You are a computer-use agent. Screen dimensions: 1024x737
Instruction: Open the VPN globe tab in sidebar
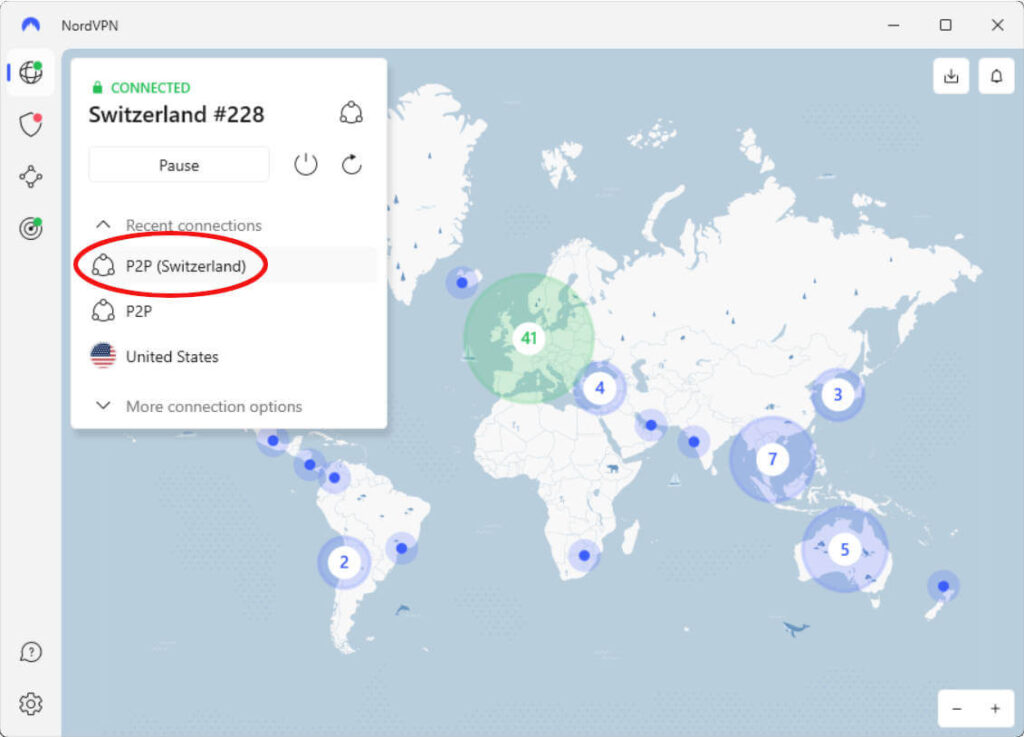(x=31, y=72)
